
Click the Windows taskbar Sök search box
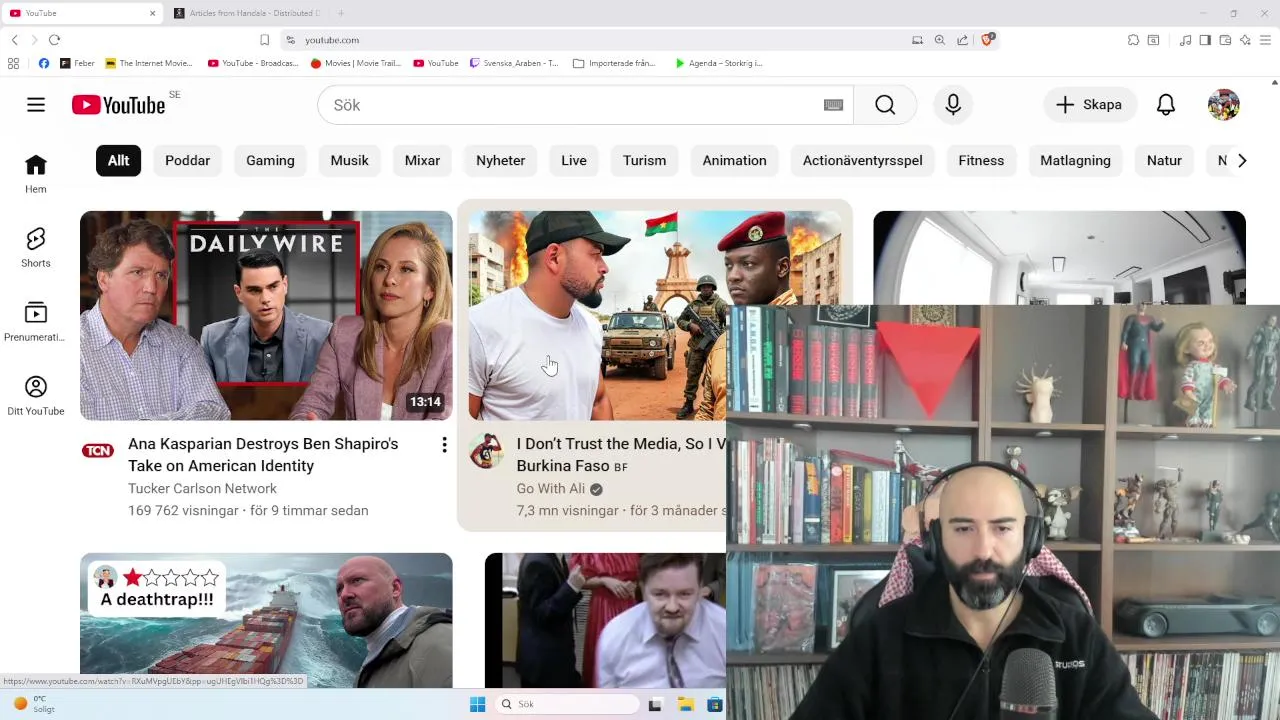click(x=567, y=704)
